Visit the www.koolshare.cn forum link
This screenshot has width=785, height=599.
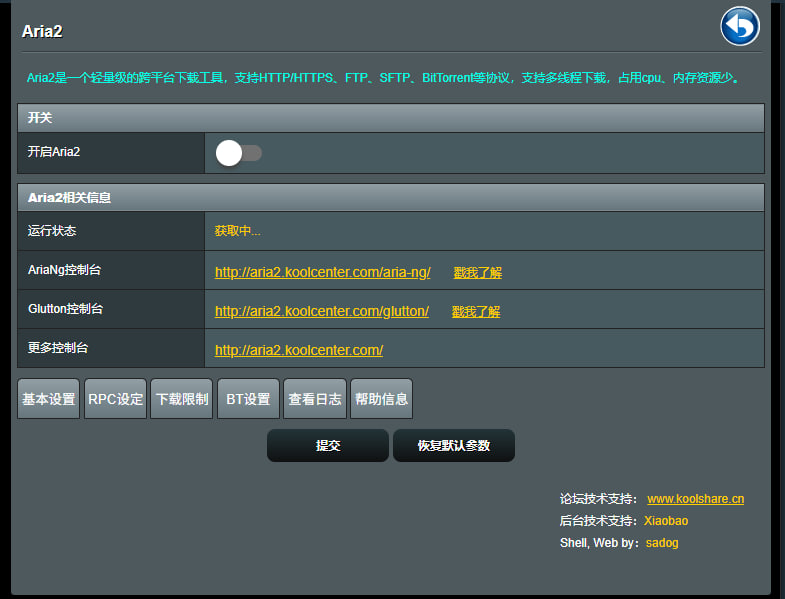point(695,499)
